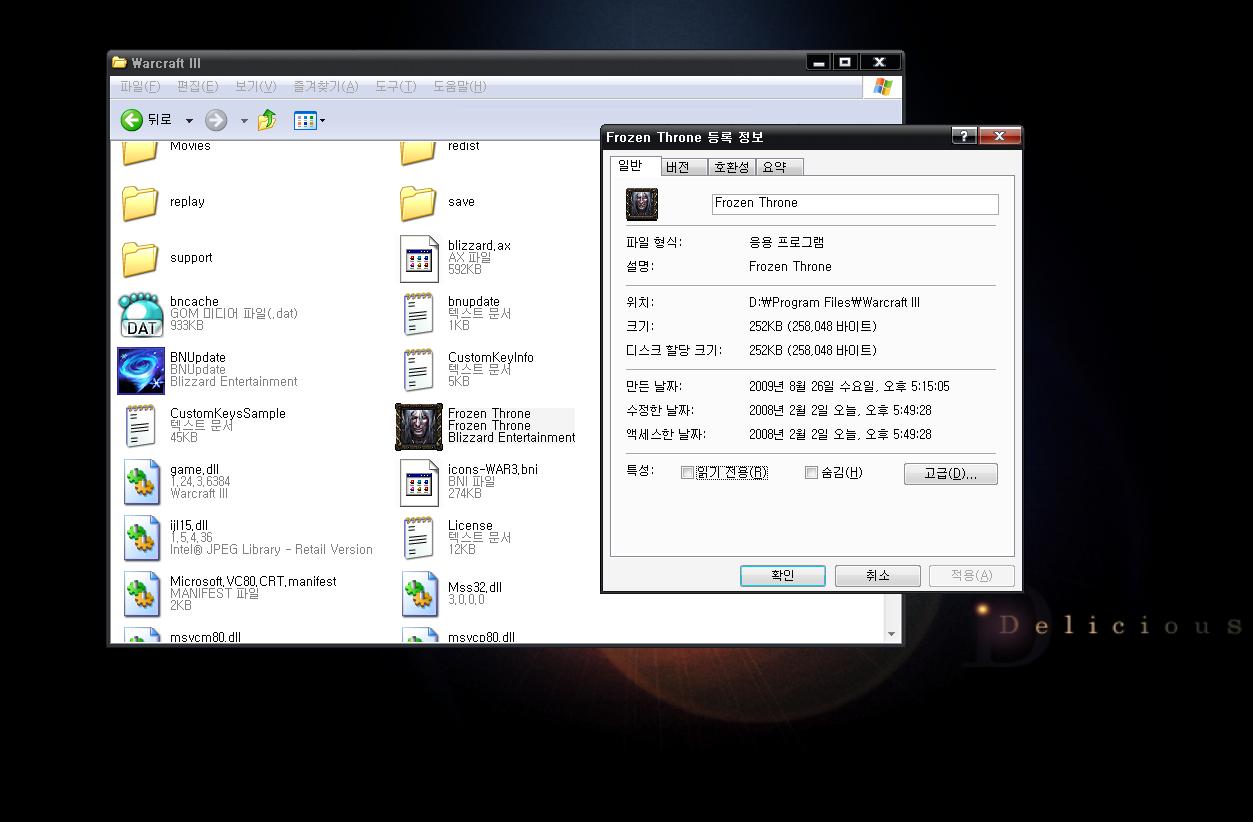Viewport: 1253px width, 822px height.
Task: Open the 고급(D)... advanced attributes button
Action: [x=950, y=473]
